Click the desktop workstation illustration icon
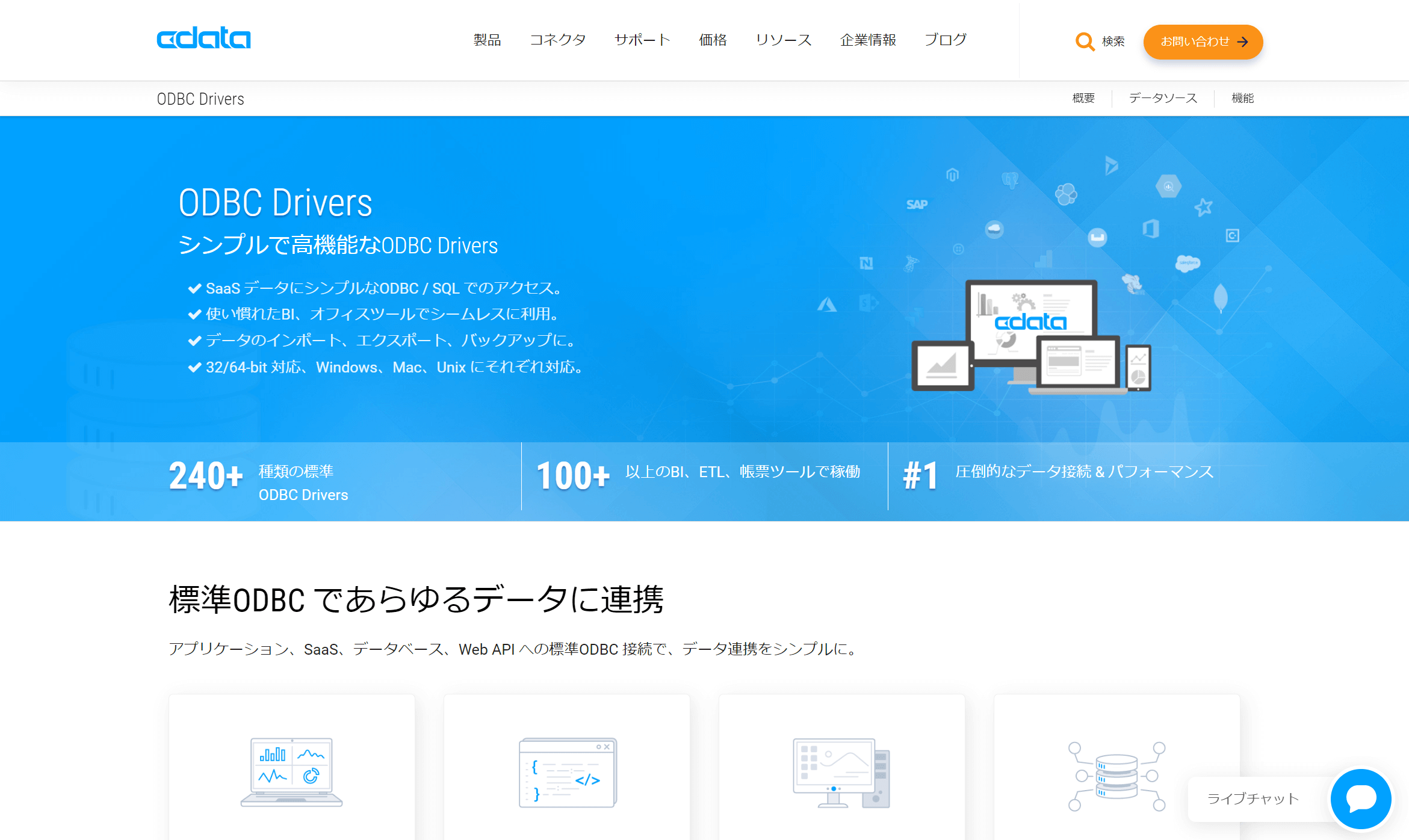1409x840 pixels. pyautogui.click(x=841, y=773)
